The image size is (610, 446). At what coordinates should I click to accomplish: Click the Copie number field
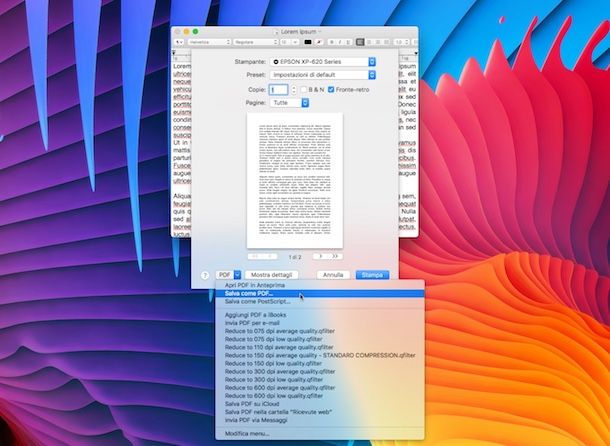coord(279,90)
